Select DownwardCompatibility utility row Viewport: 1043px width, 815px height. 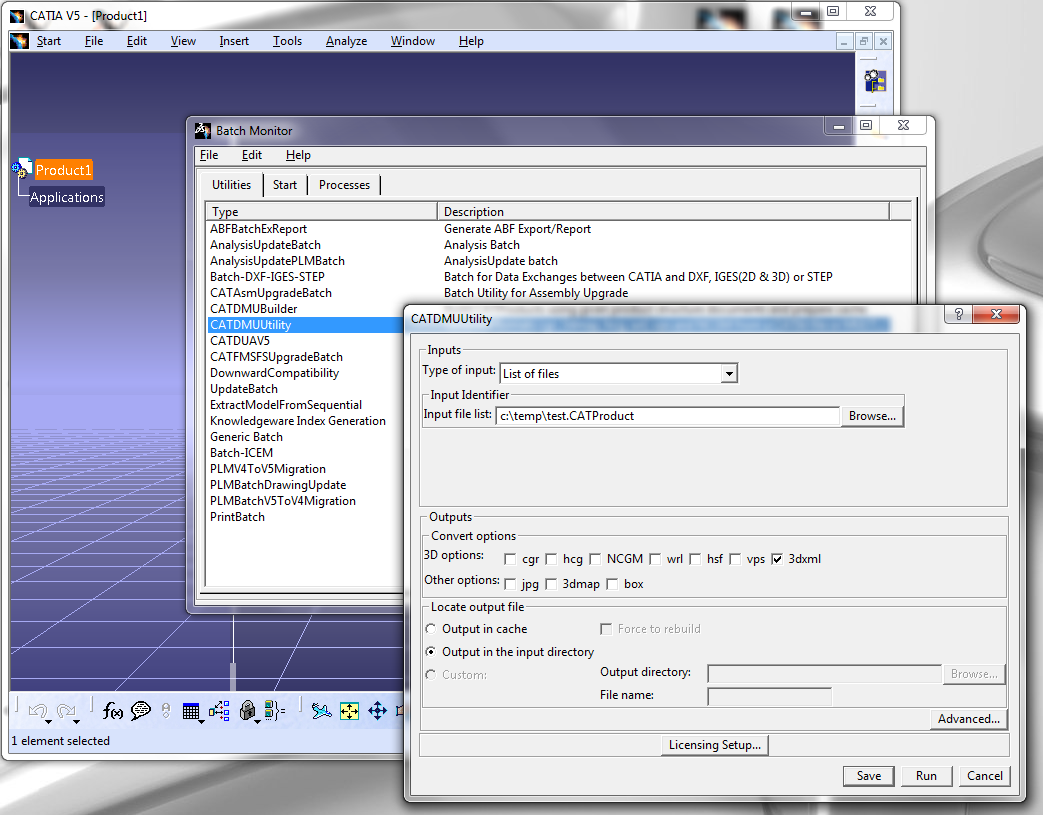274,373
